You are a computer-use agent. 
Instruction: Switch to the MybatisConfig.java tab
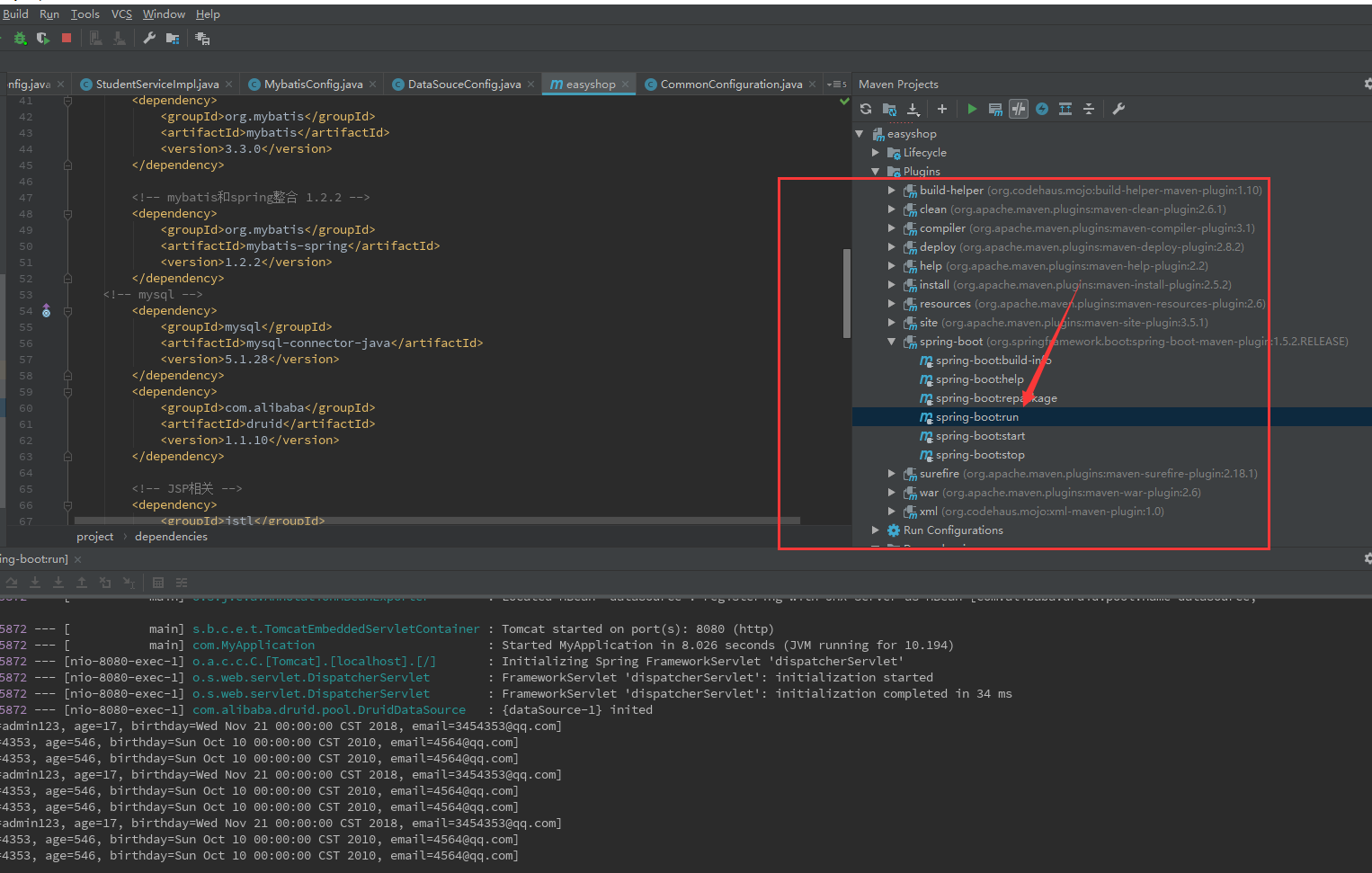[312, 84]
